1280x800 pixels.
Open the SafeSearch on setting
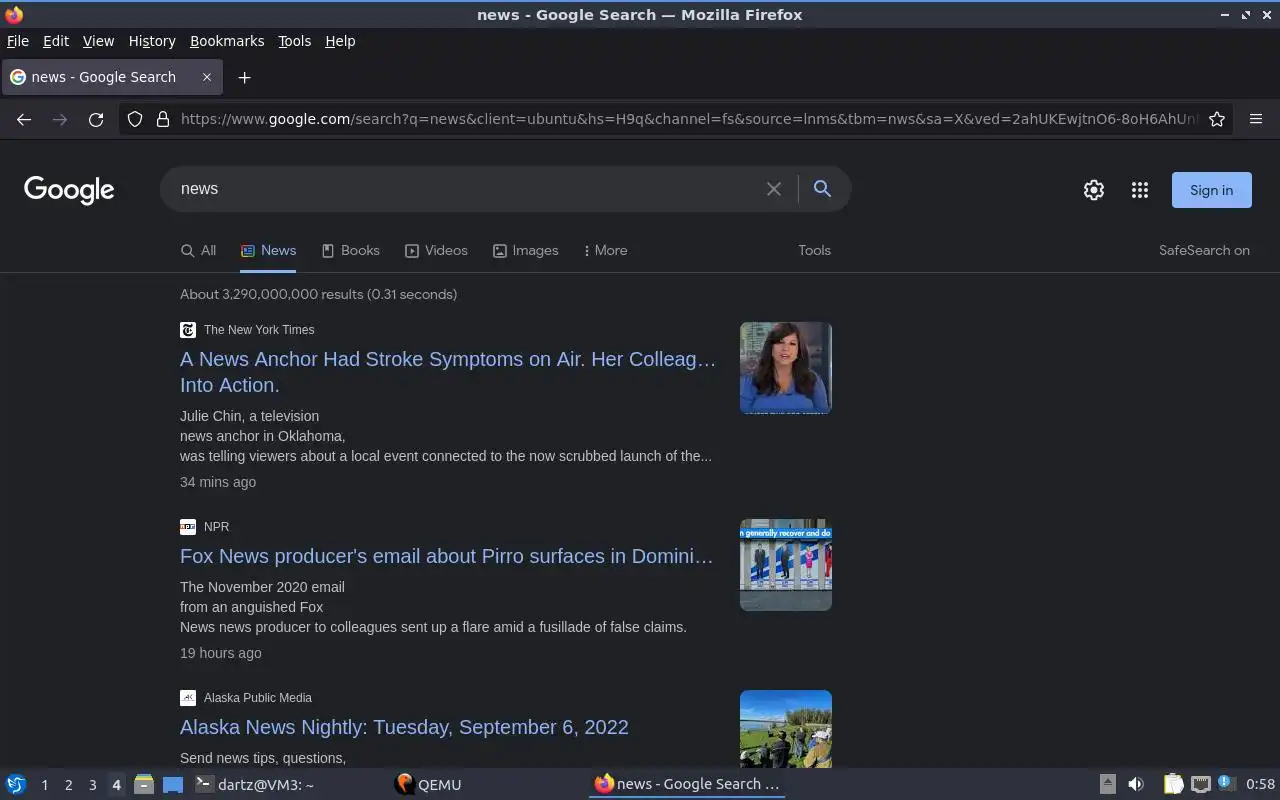(1204, 251)
